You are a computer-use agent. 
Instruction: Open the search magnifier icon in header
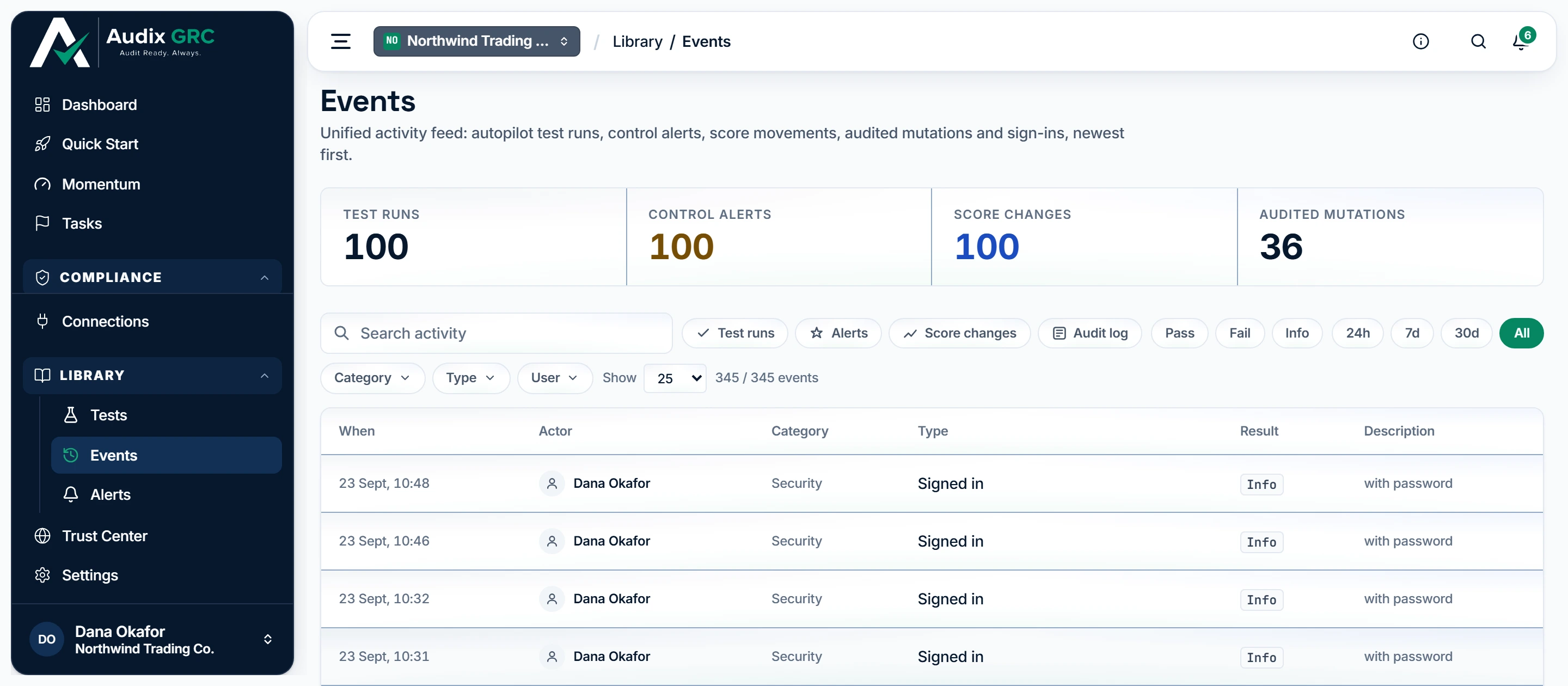pos(1478,41)
